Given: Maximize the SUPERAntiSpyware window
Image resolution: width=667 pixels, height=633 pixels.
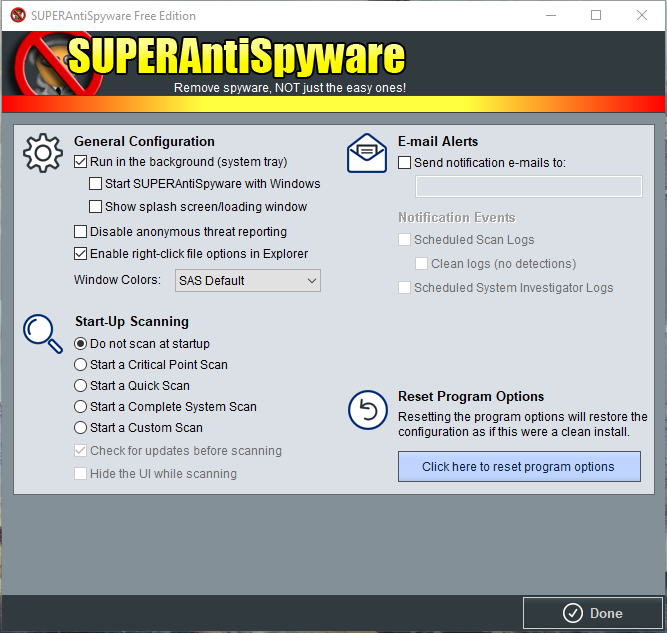Looking at the screenshot, I should 596,15.
